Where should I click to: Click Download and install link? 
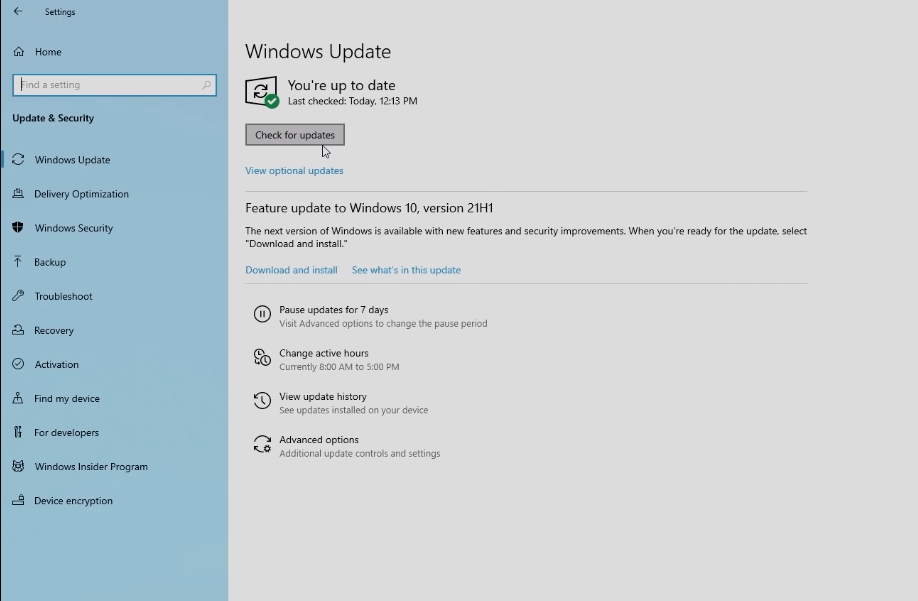click(x=291, y=270)
